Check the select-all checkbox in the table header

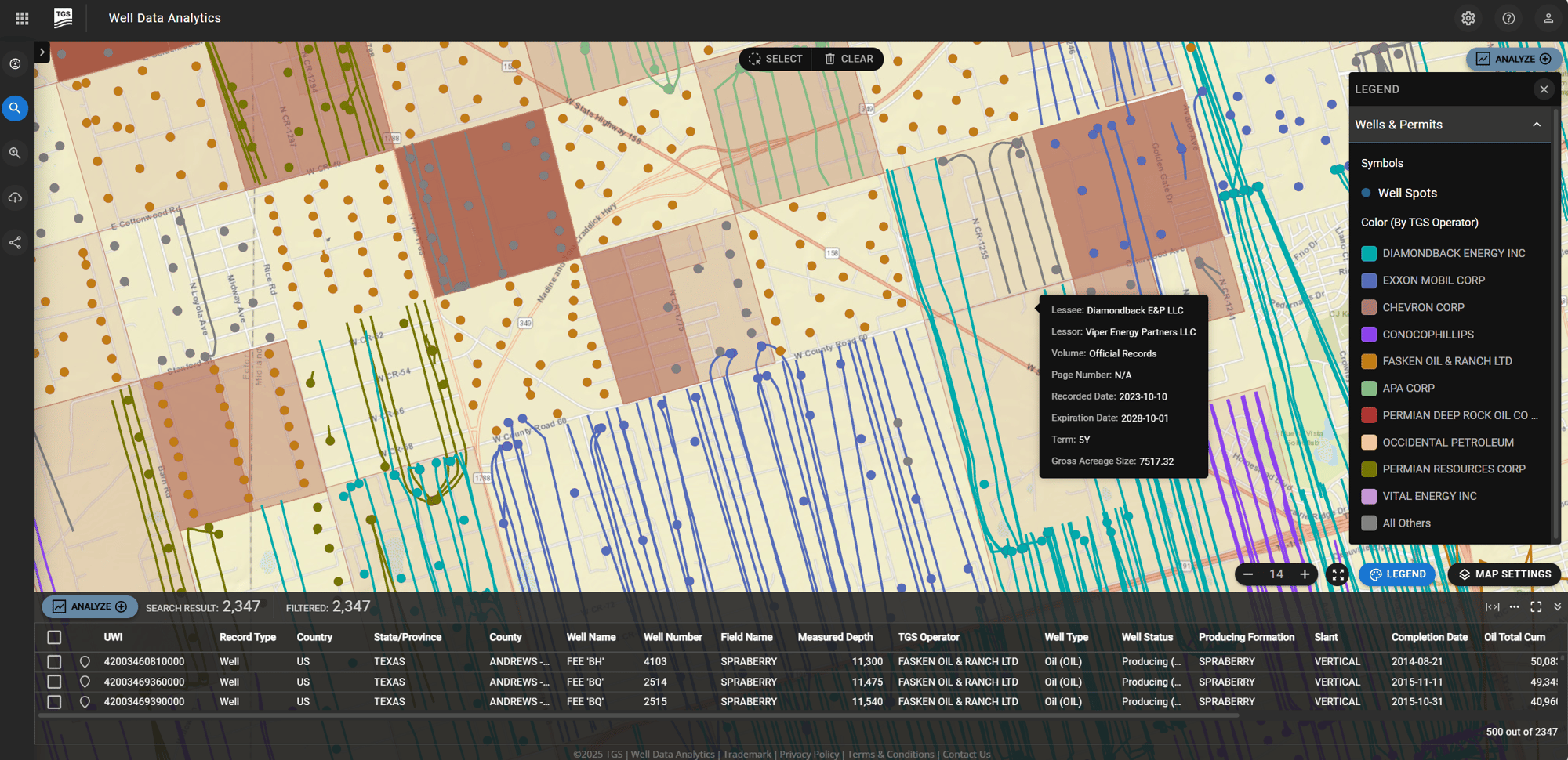(x=53, y=637)
